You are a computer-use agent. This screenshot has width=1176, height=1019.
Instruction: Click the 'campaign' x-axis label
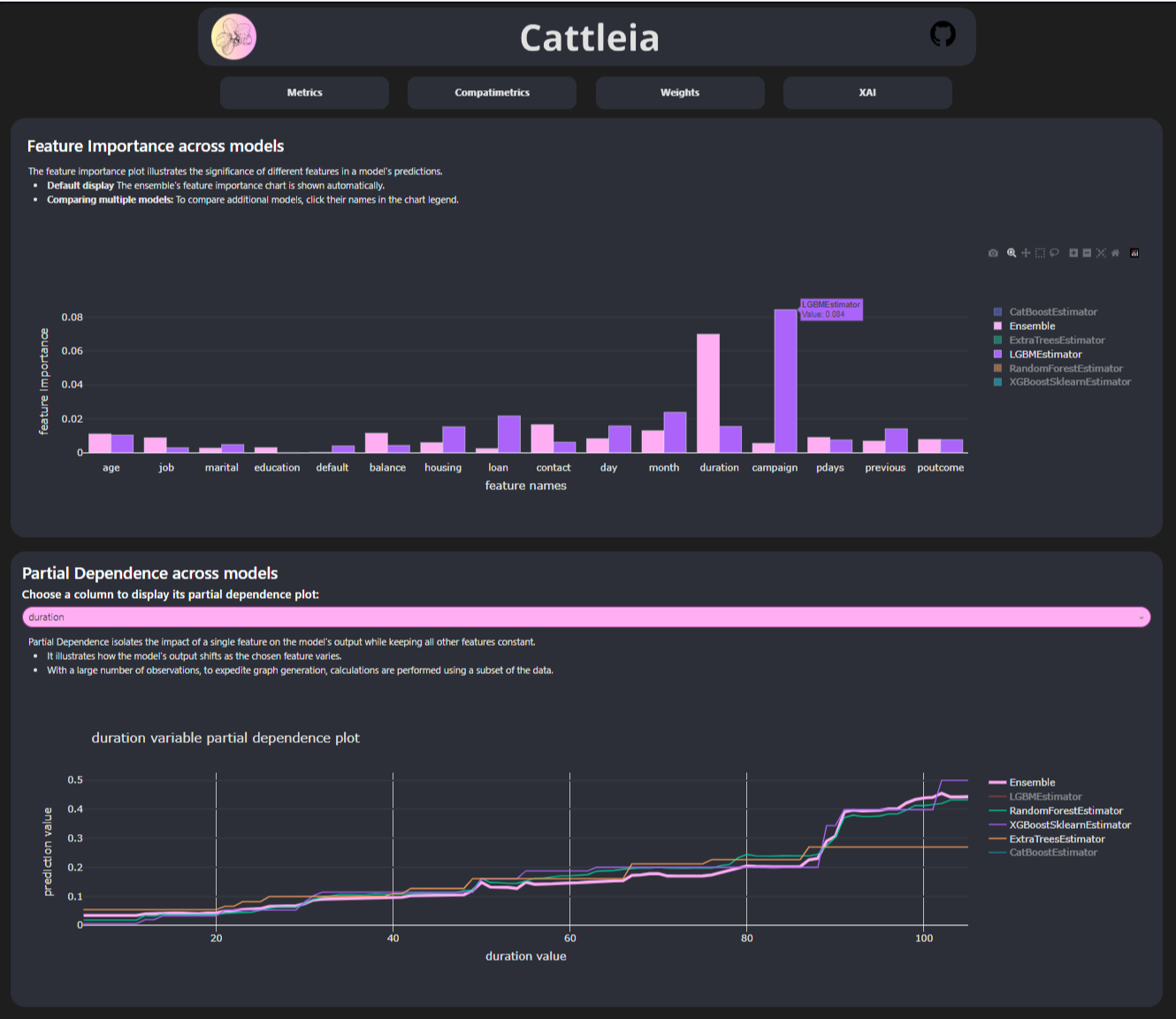tap(775, 467)
